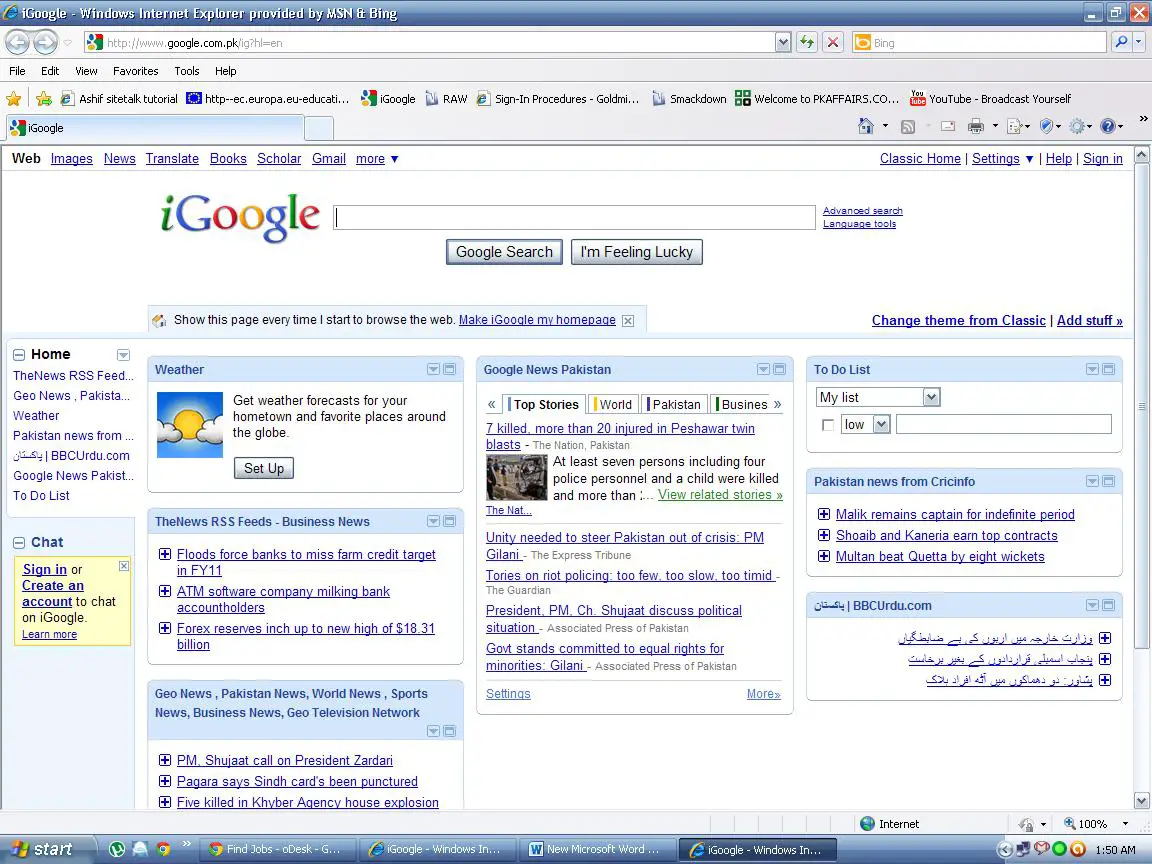Click the To Do List new item field

[1004, 425]
